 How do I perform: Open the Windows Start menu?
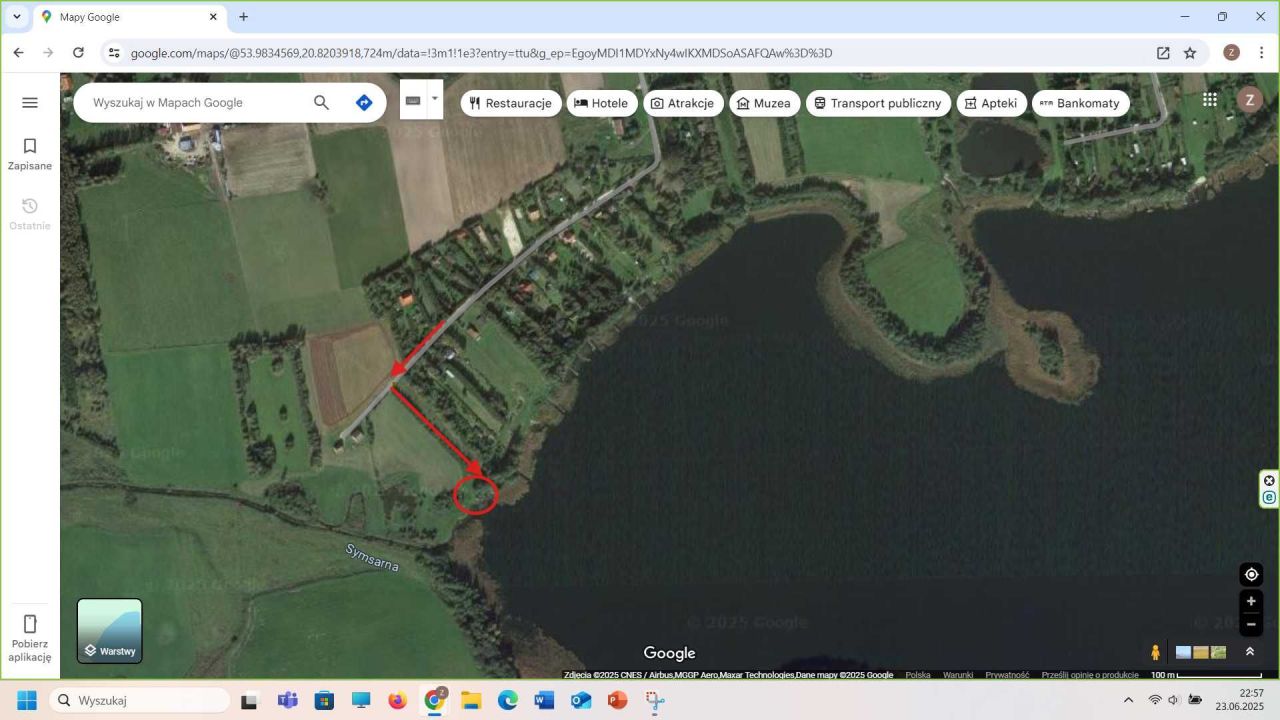coord(26,700)
